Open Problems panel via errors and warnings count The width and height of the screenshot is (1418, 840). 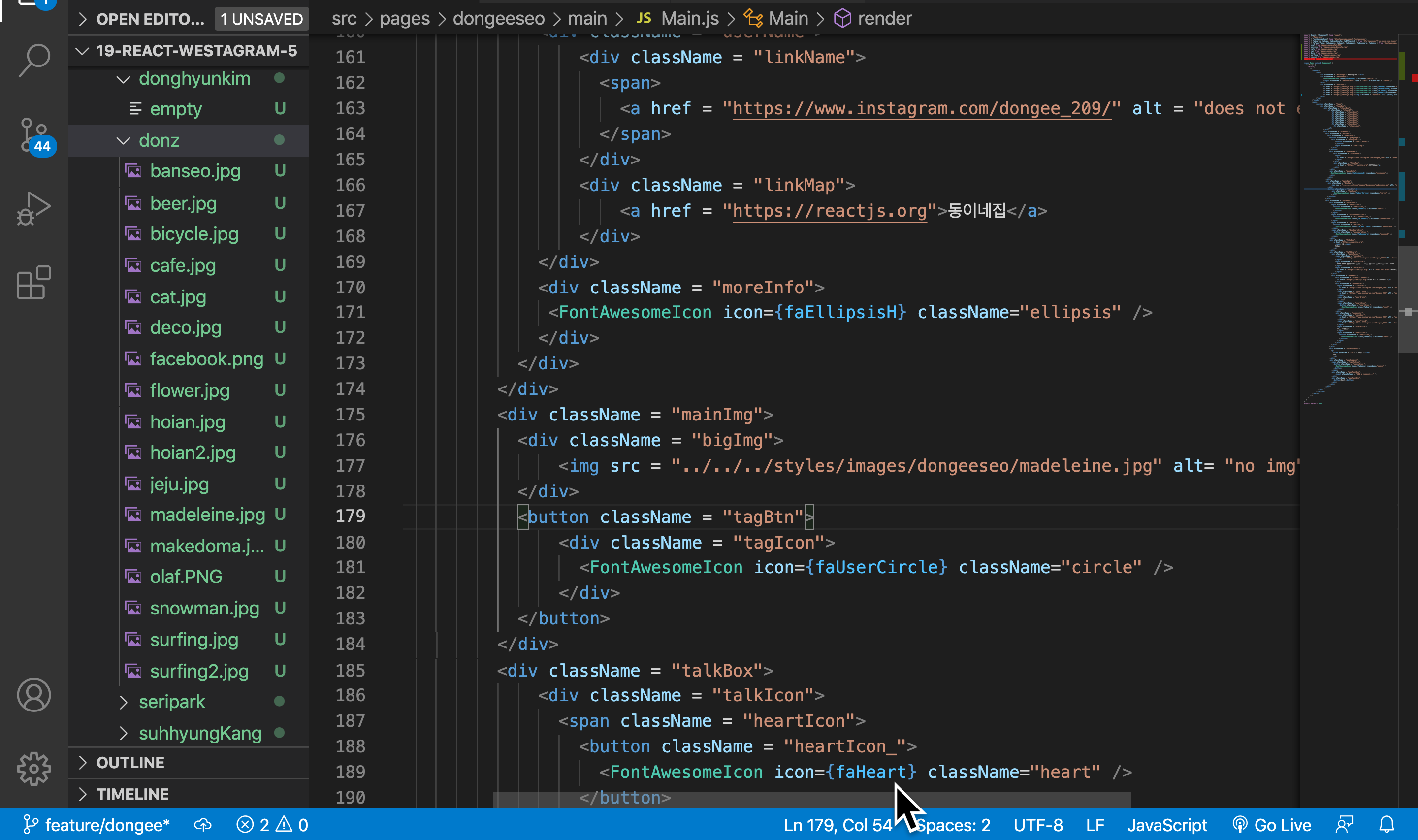(273, 825)
